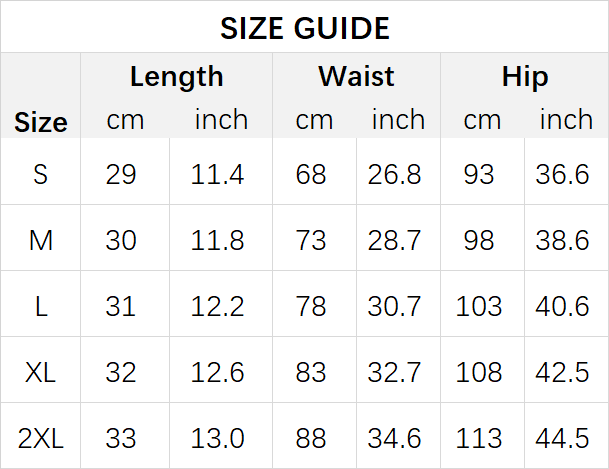Click the SIZE GUIDE title
This screenshot has height=469, width=609.
coord(305,28)
